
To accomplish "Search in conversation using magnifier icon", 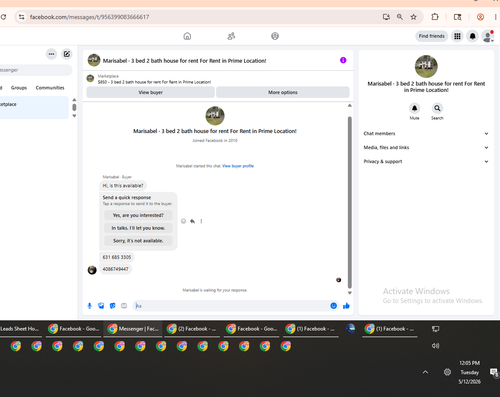I will click(437, 108).
